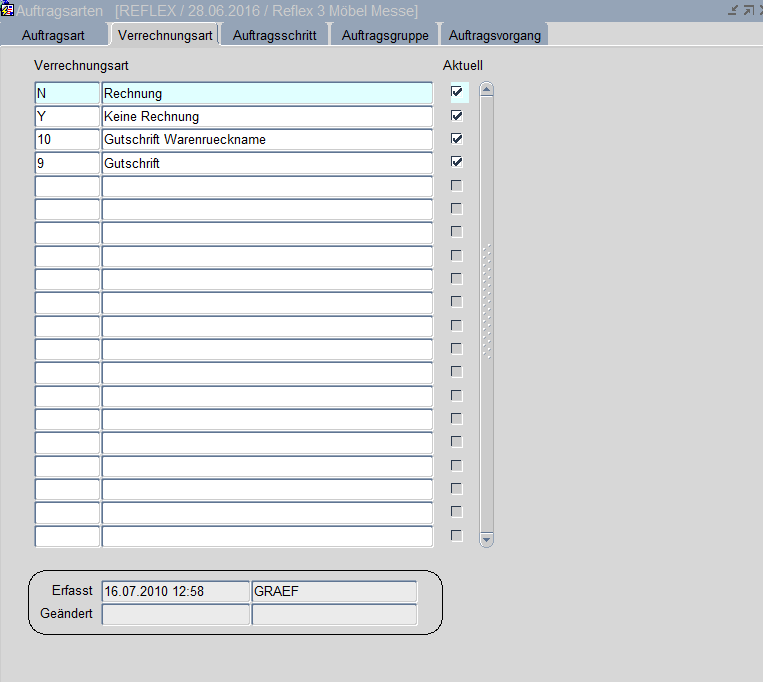Viewport: 763px width, 682px height.
Task: Uncheck Aktuell for the Rechnung row
Action: click(x=457, y=92)
